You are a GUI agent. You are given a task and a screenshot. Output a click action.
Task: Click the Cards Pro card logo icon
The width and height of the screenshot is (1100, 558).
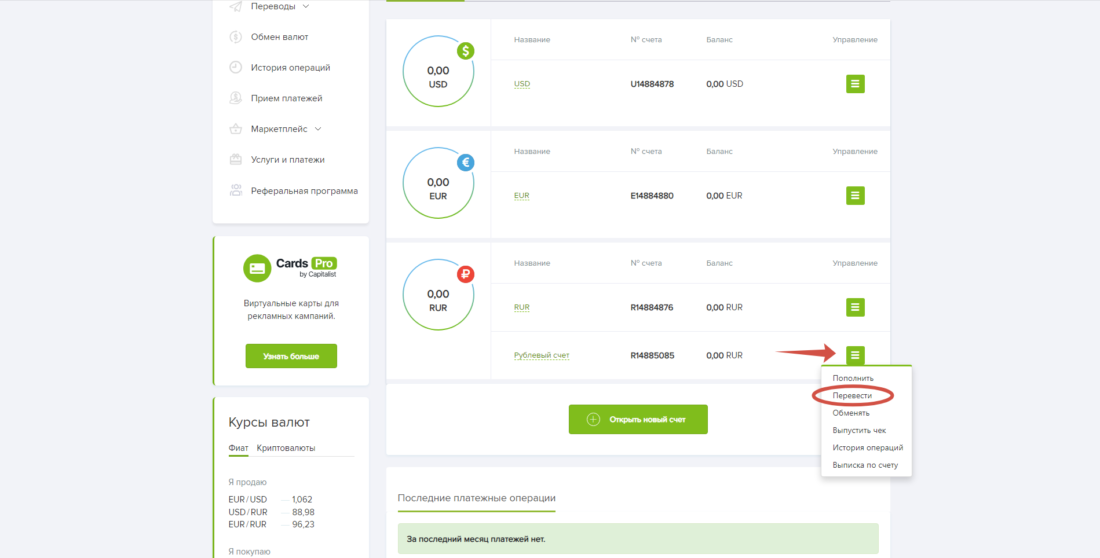257,268
